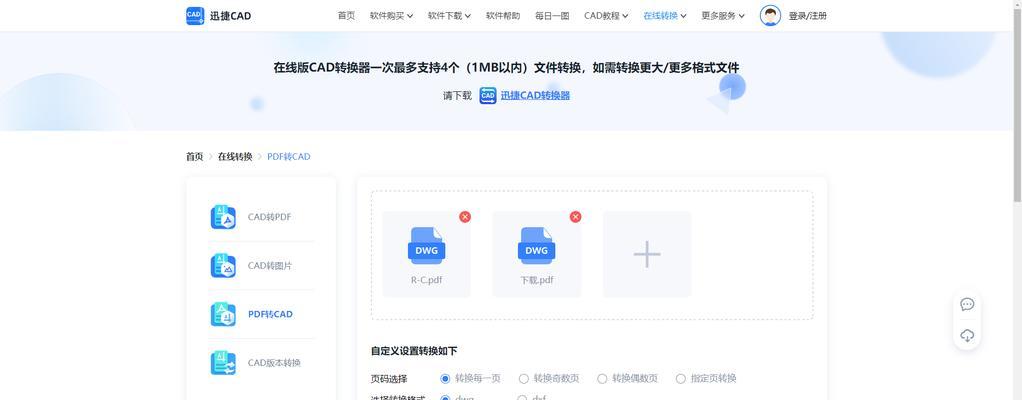Click the page vertical scrollbar thumb
1022x400 pixels.
[x=1017, y=104]
